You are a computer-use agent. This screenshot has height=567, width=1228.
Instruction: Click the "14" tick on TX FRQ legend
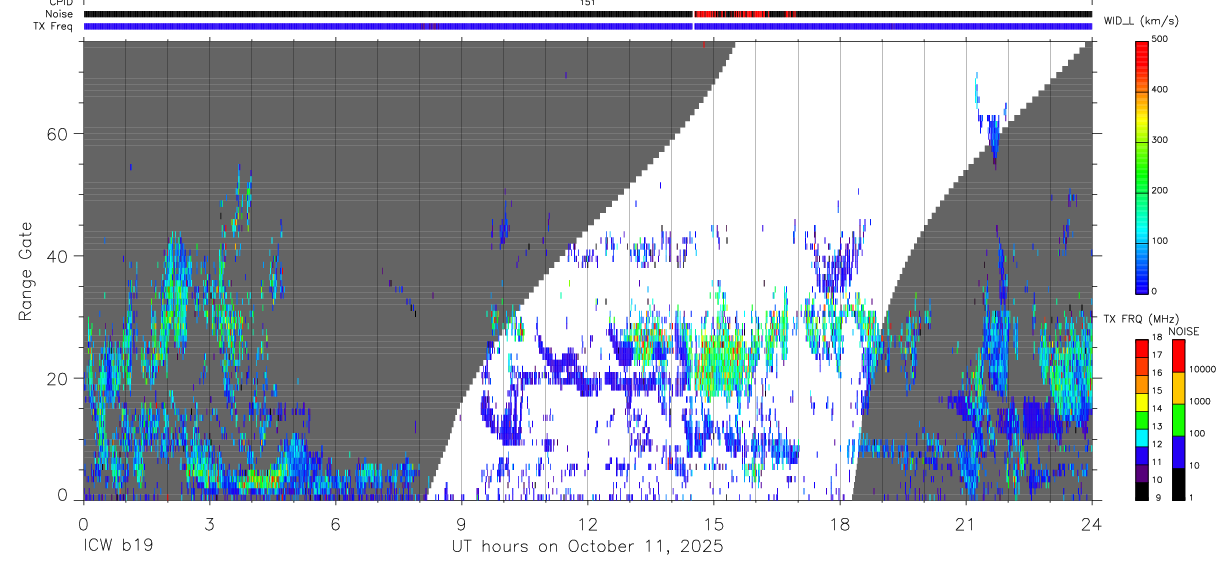pyautogui.click(x=1157, y=409)
